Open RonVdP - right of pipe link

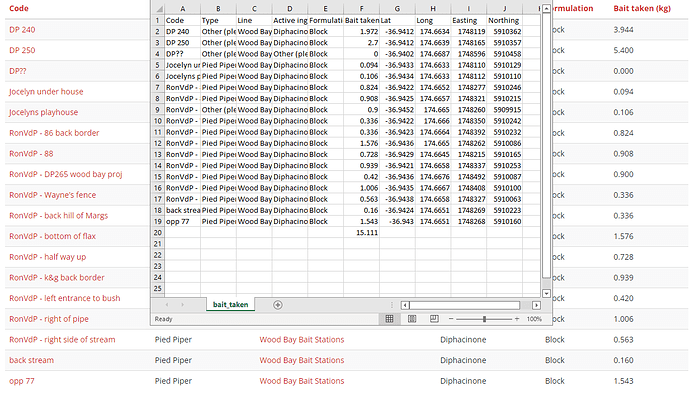(49, 319)
